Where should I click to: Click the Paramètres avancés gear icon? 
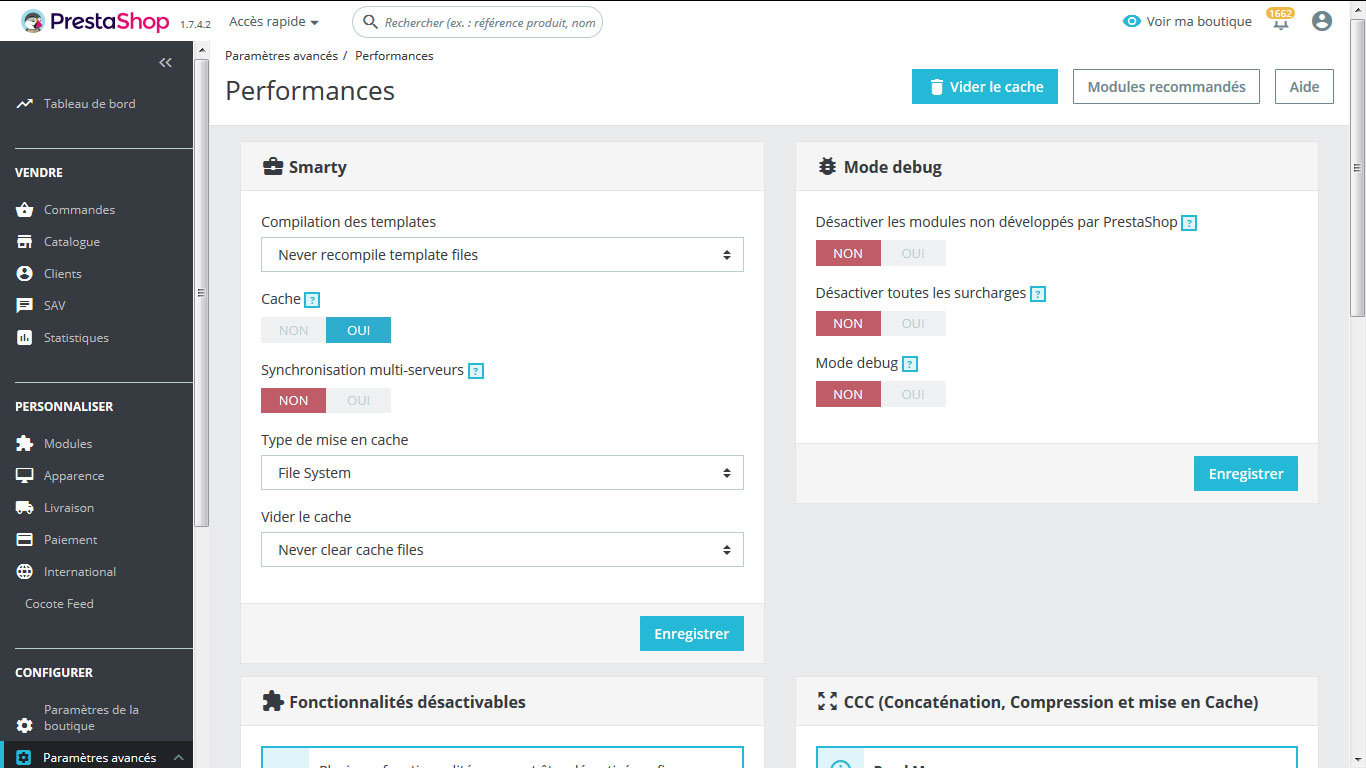tap(25, 758)
